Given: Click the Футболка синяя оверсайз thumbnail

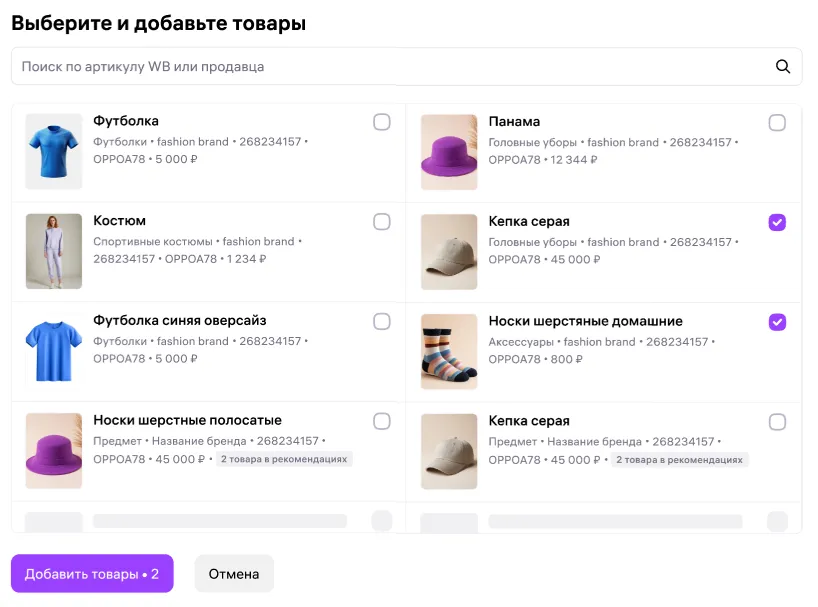Looking at the screenshot, I should (54, 351).
